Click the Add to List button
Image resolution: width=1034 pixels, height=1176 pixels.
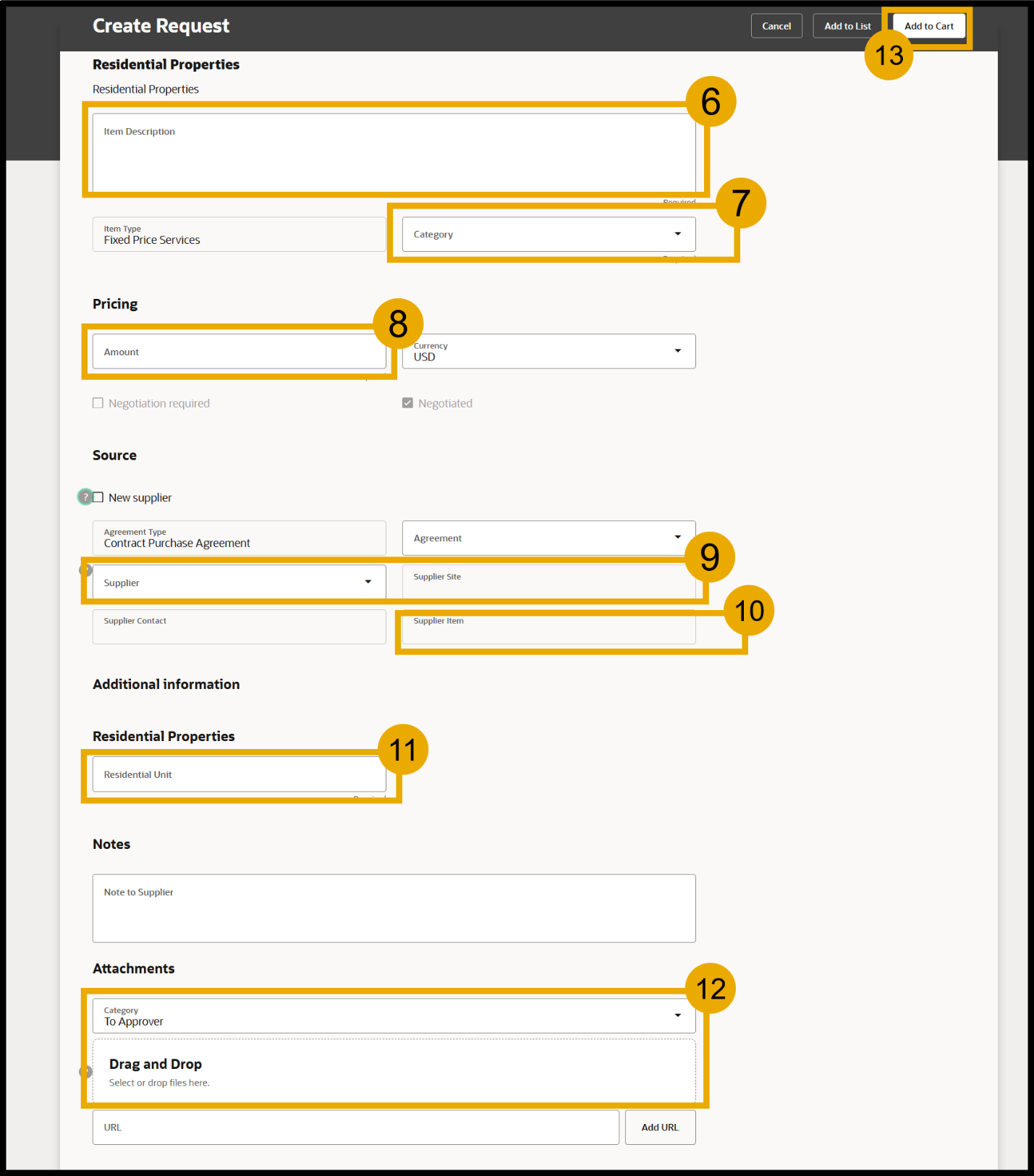point(847,26)
